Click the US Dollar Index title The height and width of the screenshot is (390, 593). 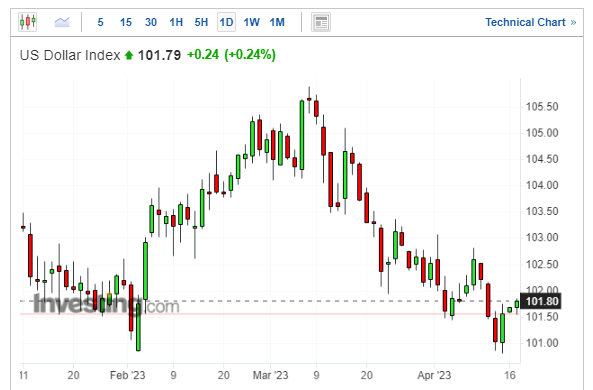click(70, 55)
